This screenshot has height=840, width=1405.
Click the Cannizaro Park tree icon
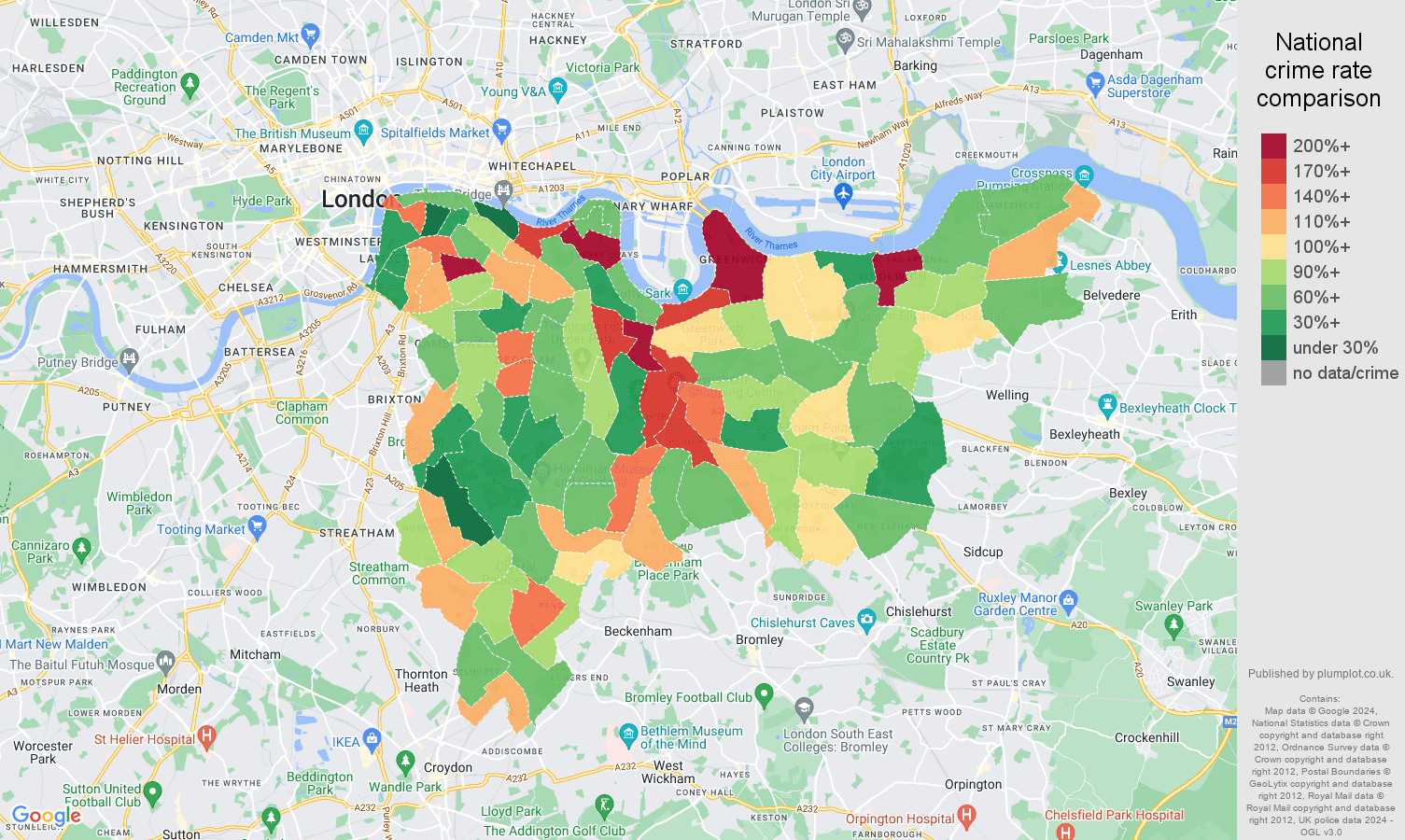click(81, 549)
